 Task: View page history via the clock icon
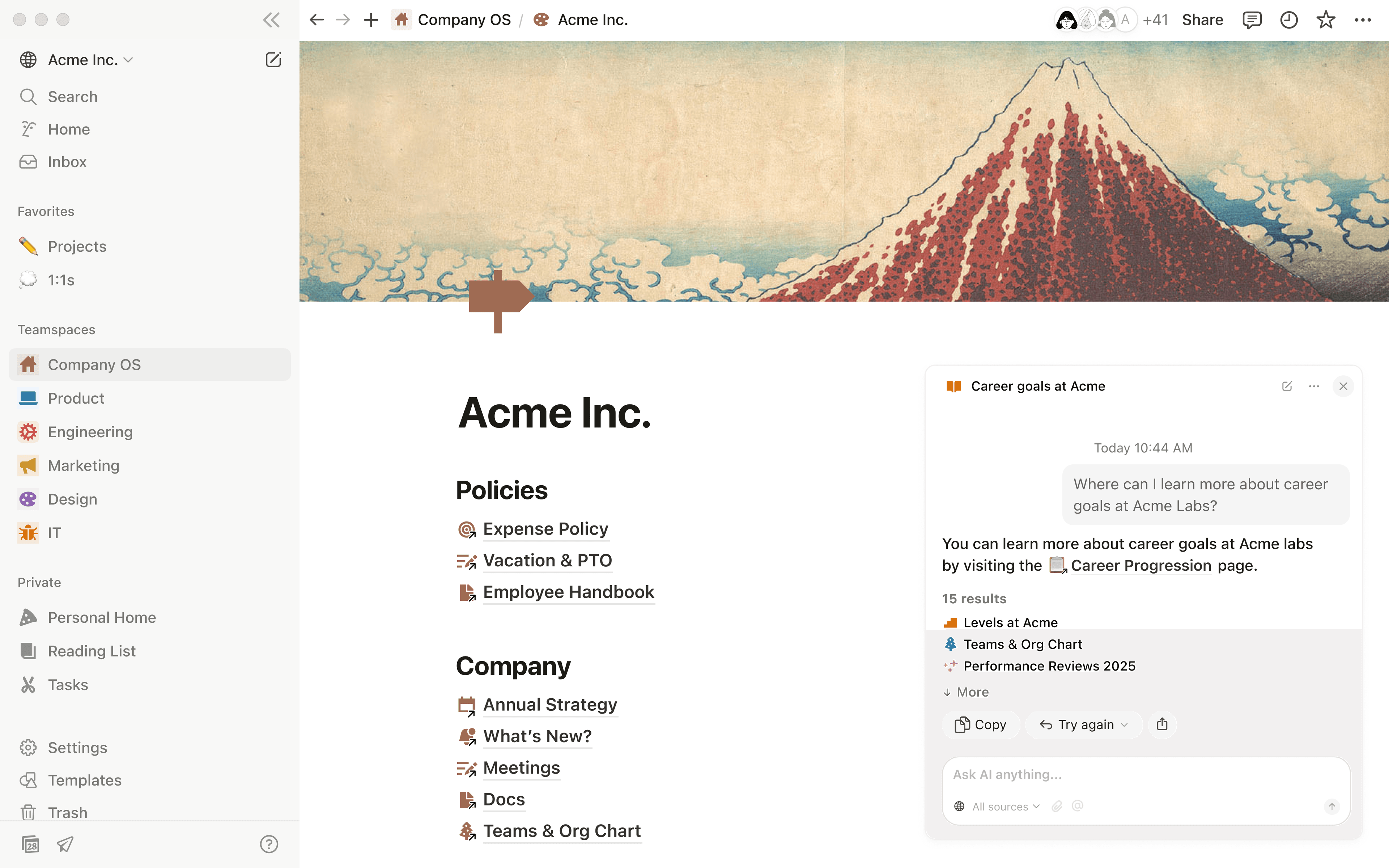click(1289, 19)
